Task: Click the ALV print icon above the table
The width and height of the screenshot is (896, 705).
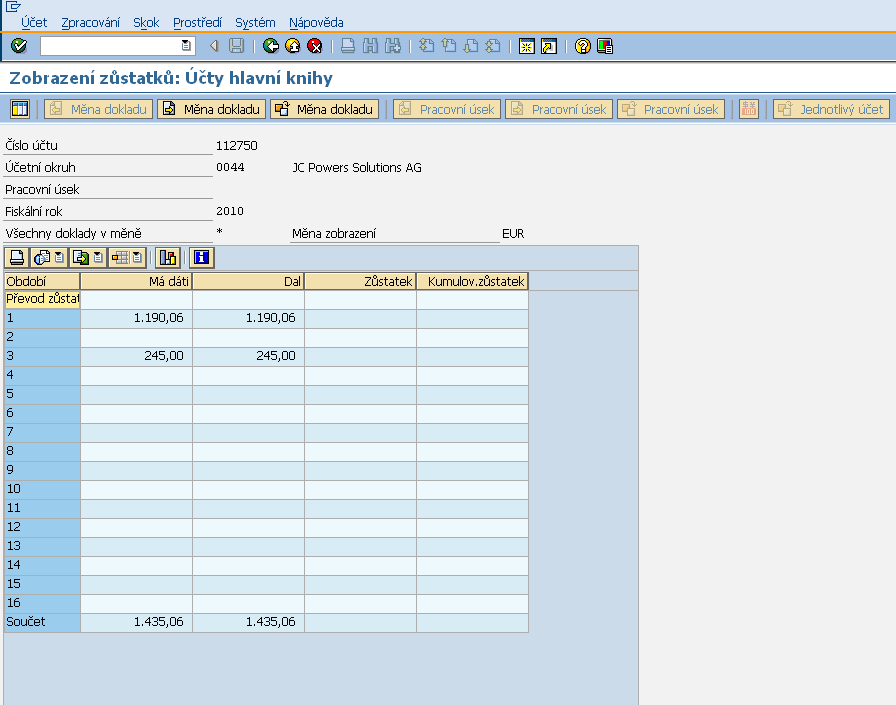Action: (x=17, y=258)
